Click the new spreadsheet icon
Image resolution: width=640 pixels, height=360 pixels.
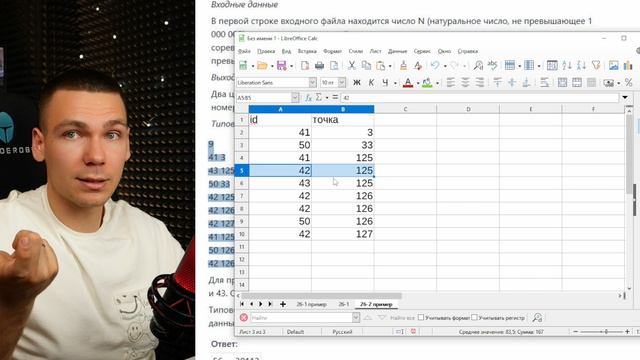pyautogui.click(x=243, y=65)
